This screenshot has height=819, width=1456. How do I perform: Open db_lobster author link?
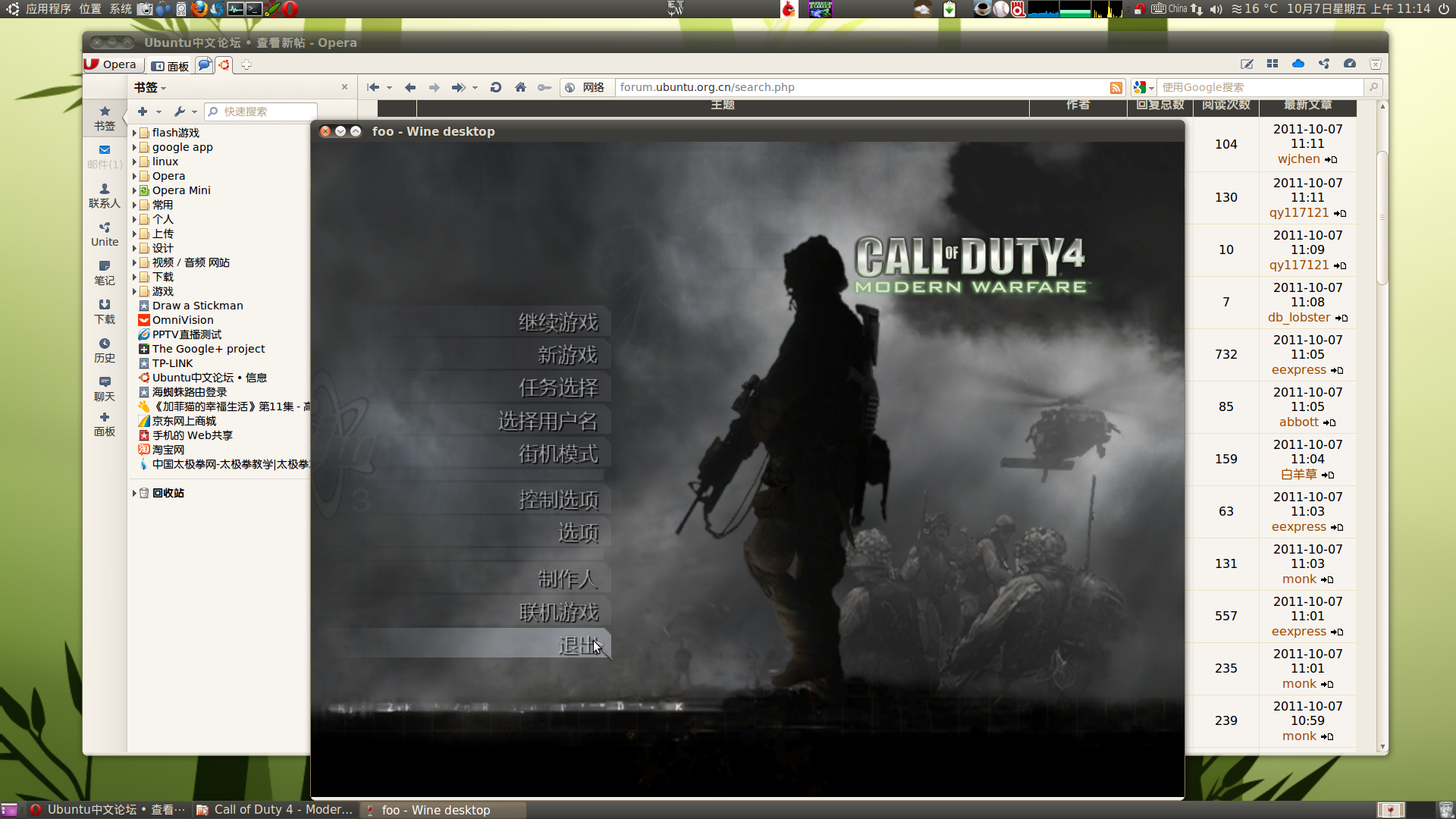click(1298, 318)
